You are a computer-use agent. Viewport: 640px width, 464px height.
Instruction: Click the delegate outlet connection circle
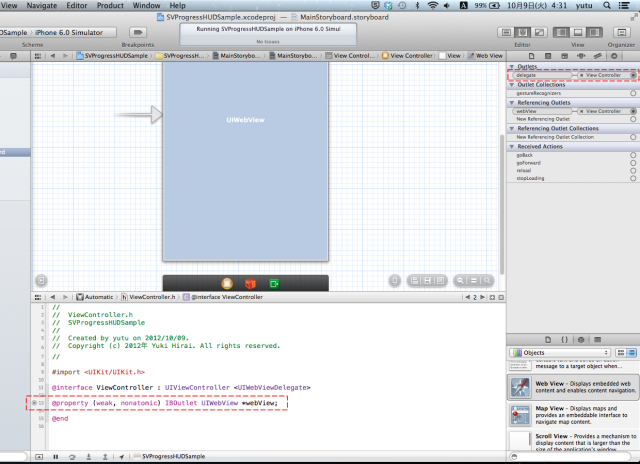click(x=633, y=75)
